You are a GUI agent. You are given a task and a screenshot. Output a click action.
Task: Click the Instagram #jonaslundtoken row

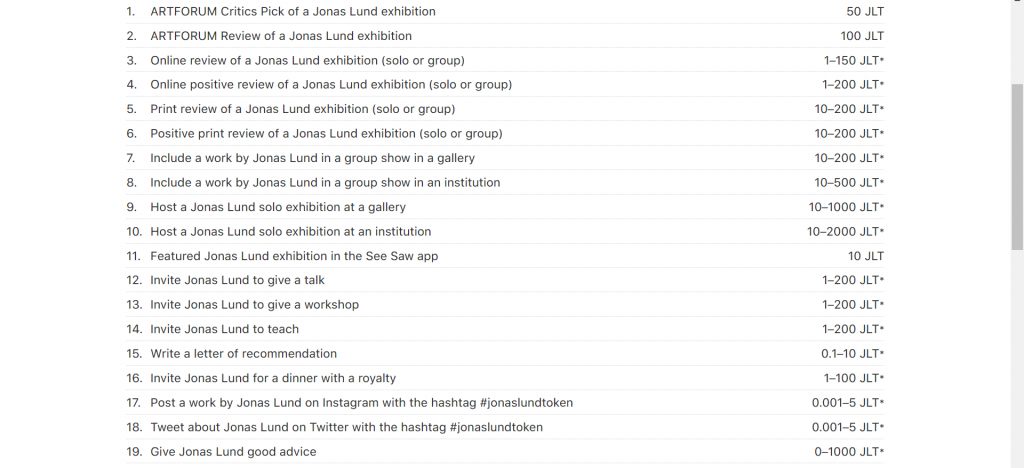point(505,403)
